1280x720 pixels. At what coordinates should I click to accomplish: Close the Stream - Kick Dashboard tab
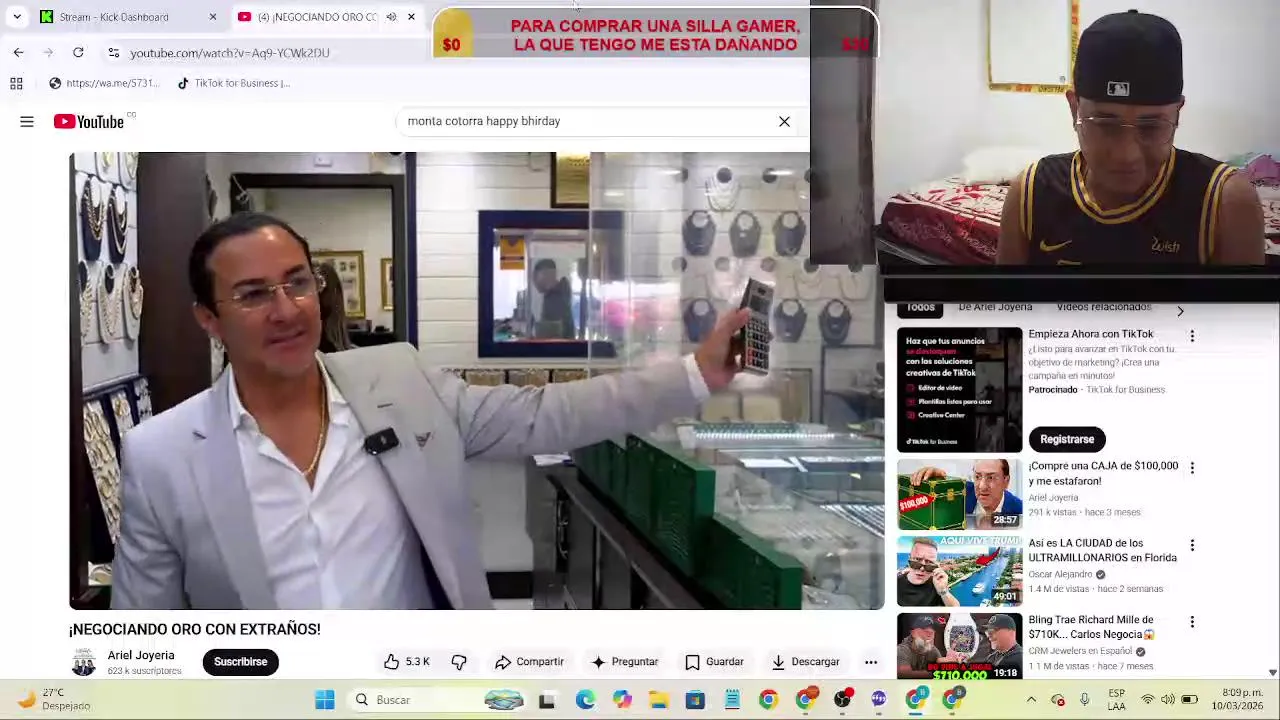[212, 17]
